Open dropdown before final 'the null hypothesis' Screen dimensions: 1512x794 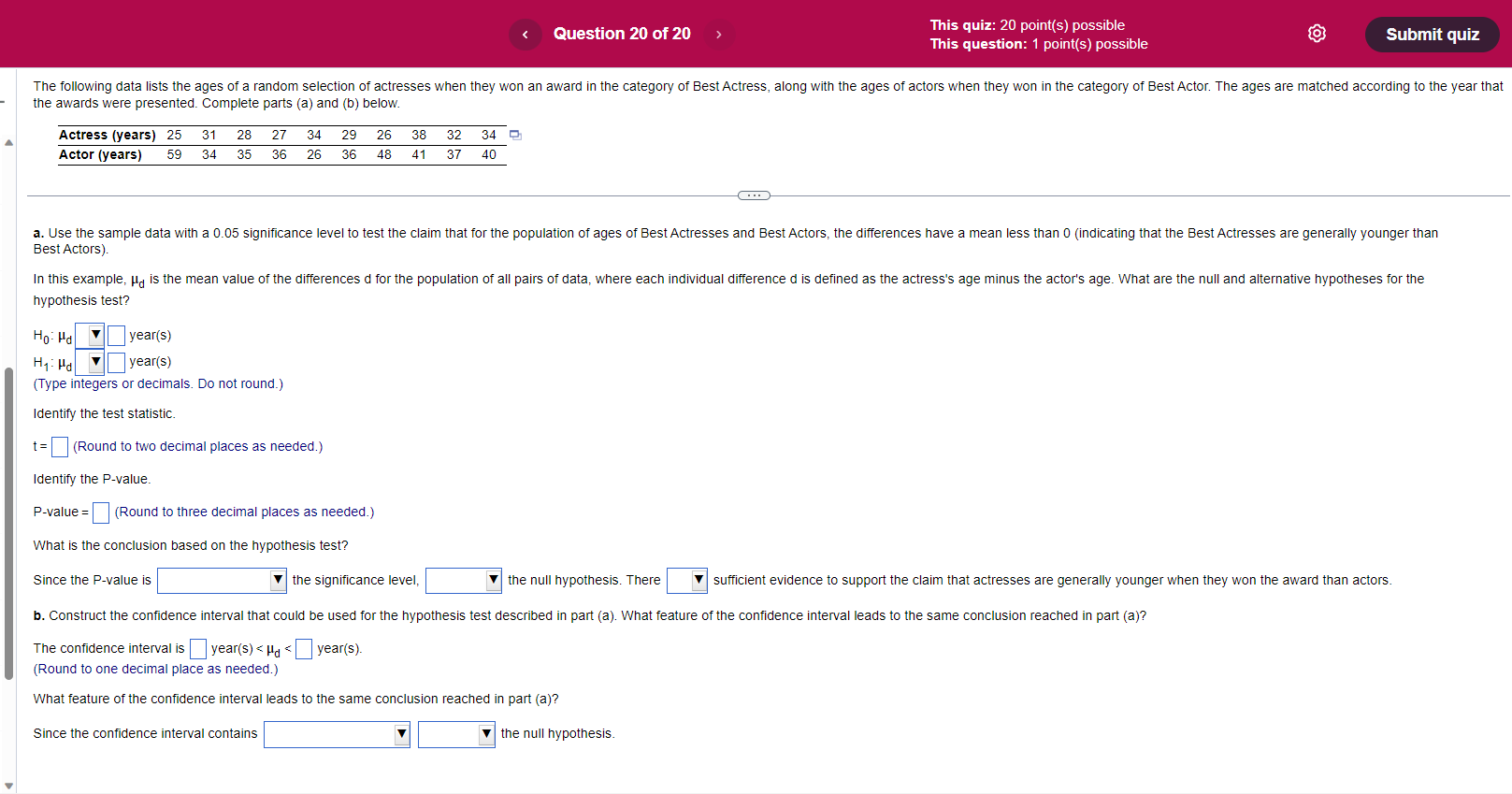[456, 734]
